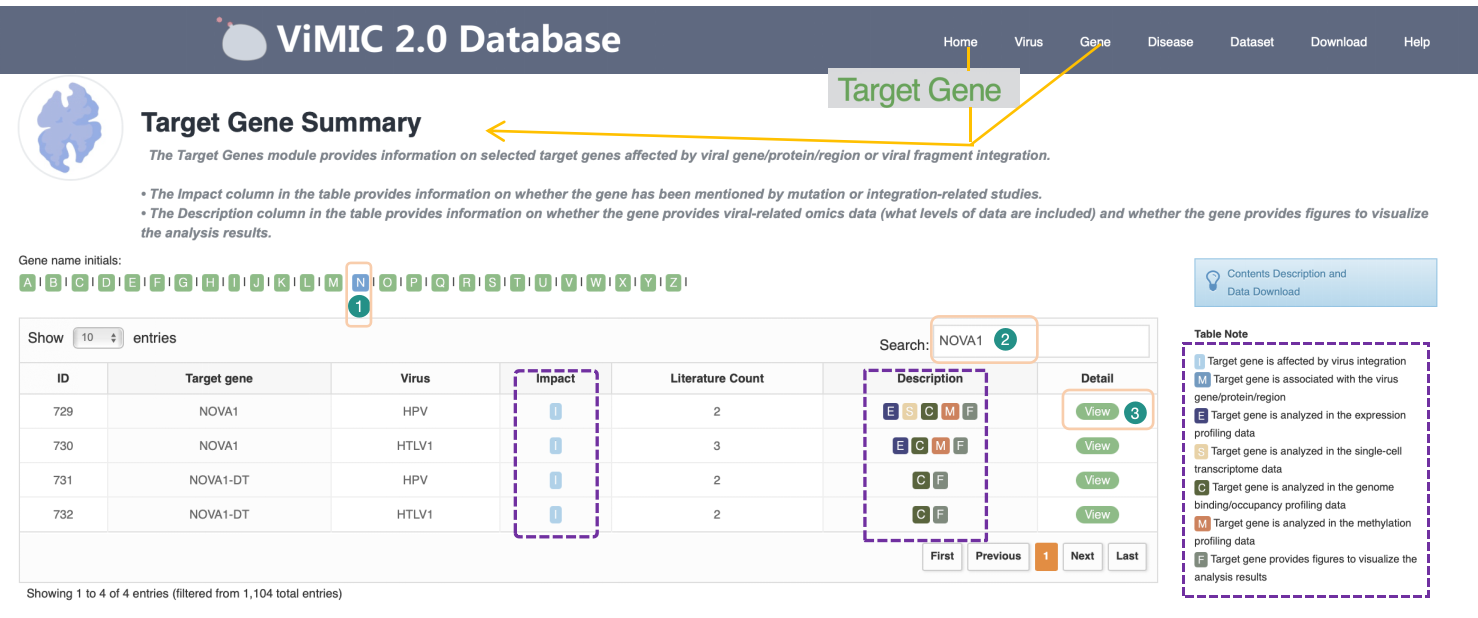Select gene initial letter A
This screenshot has height=618, width=1478.
click(x=28, y=283)
